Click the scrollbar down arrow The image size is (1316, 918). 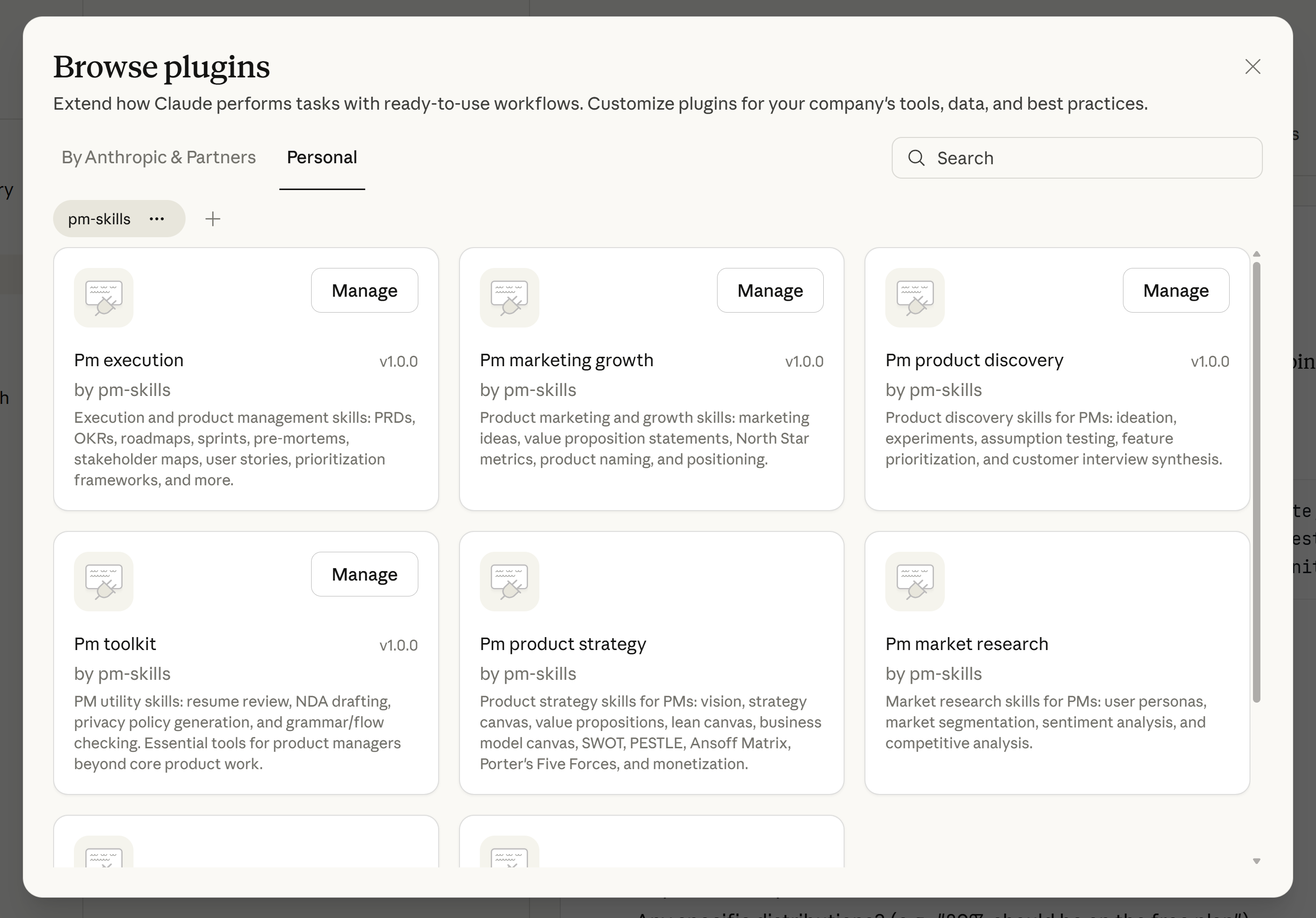coord(1256,861)
